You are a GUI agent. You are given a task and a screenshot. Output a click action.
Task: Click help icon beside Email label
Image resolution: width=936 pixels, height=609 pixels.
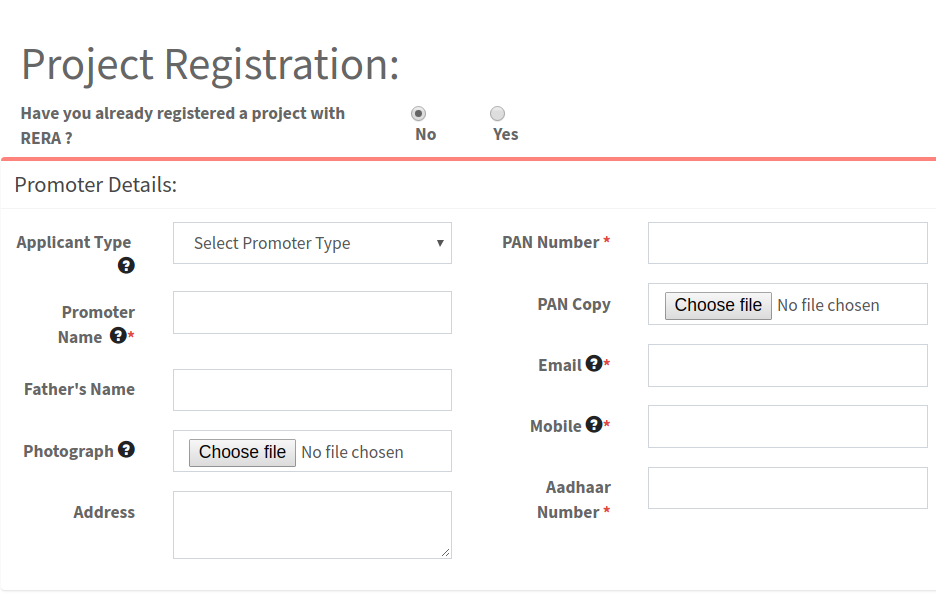(x=594, y=364)
